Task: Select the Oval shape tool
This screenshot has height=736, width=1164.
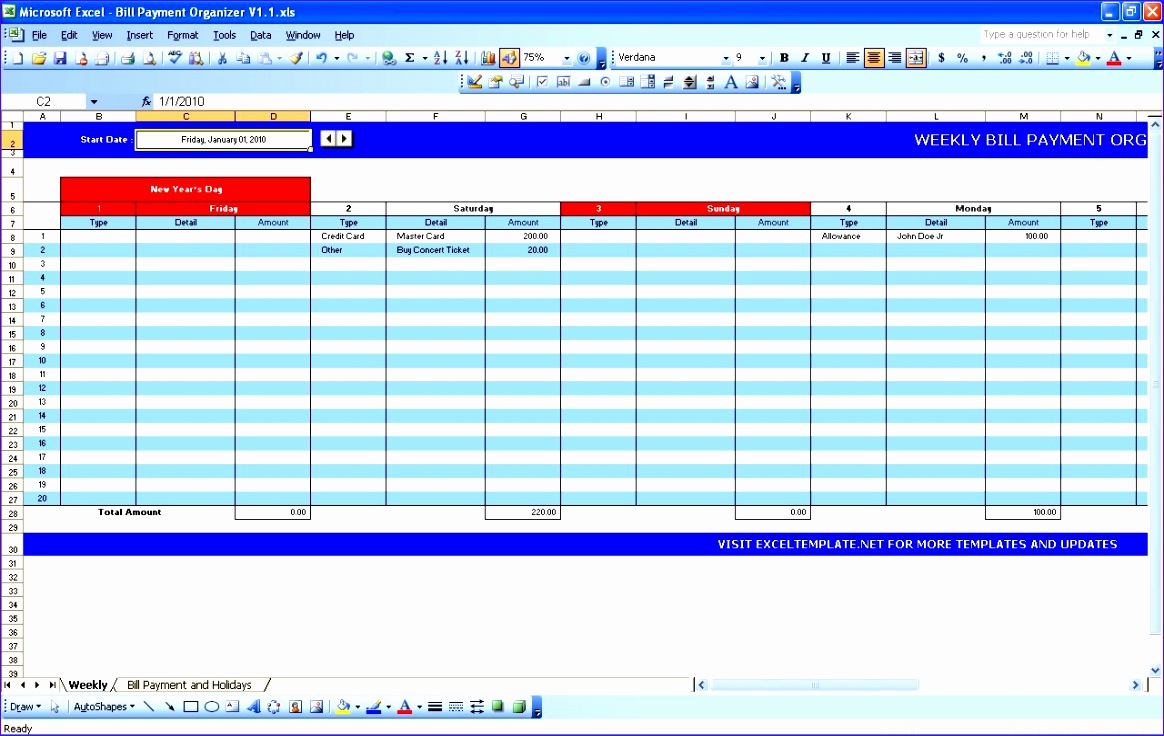Action: [x=212, y=707]
